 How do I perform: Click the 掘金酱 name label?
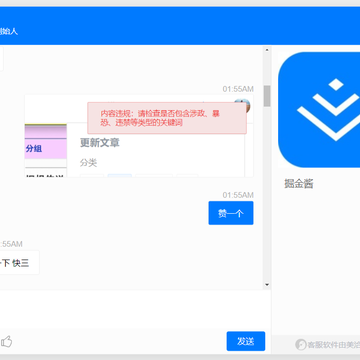(x=299, y=184)
